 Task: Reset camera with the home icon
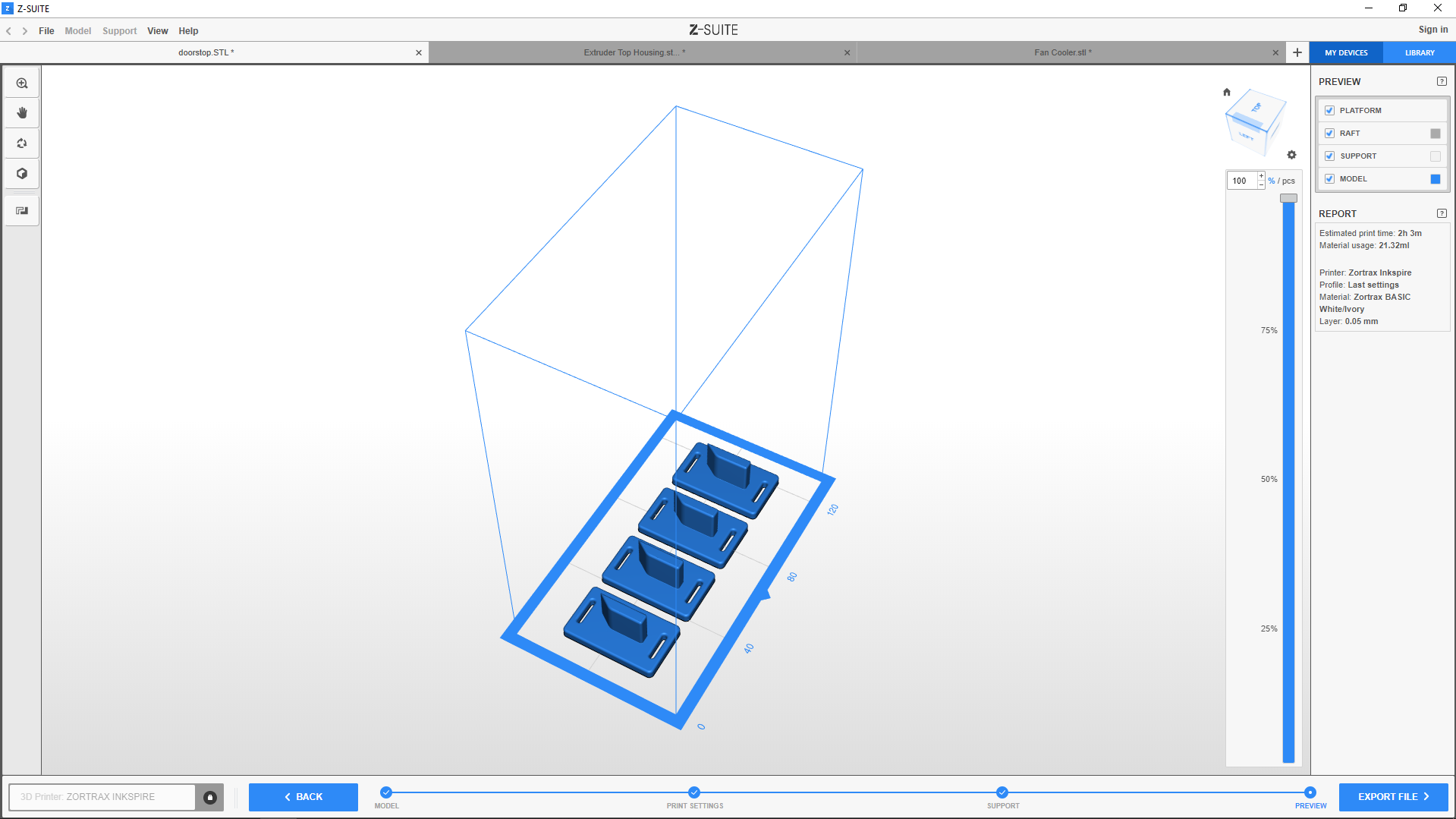(1227, 93)
